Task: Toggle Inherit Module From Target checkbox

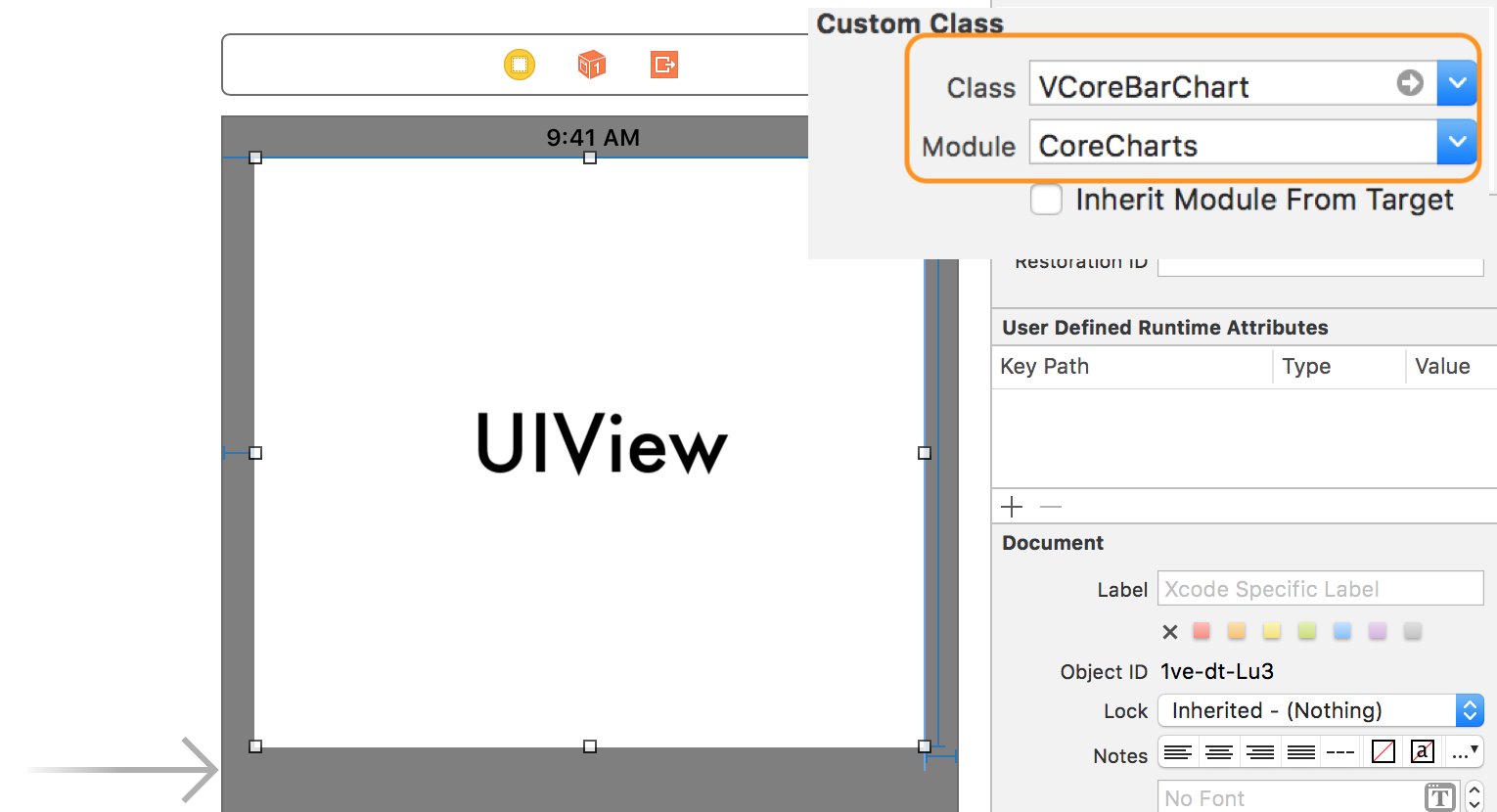Action: pyautogui.click(x=1046, y=200)
